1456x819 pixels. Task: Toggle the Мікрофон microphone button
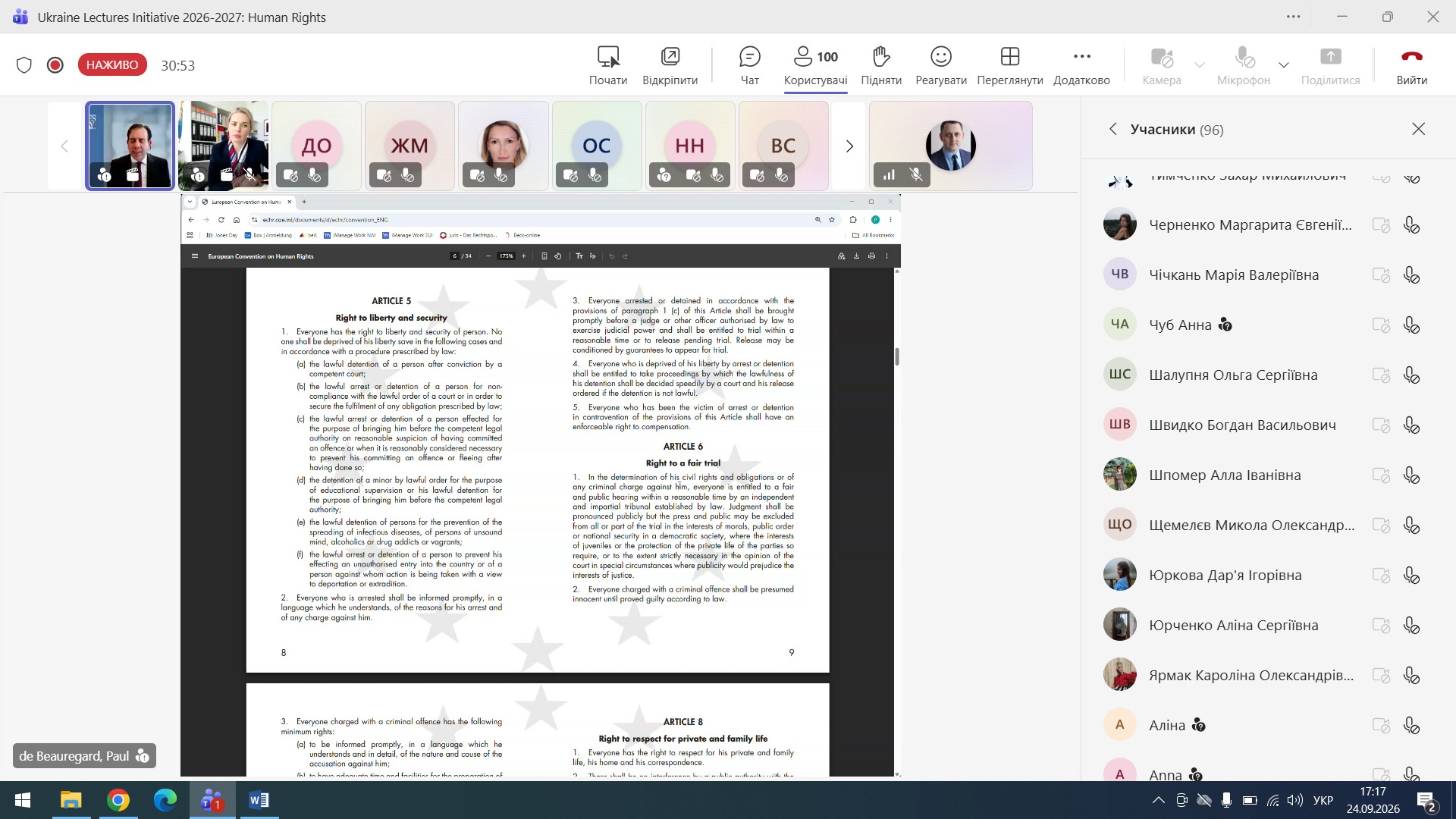1244,65
